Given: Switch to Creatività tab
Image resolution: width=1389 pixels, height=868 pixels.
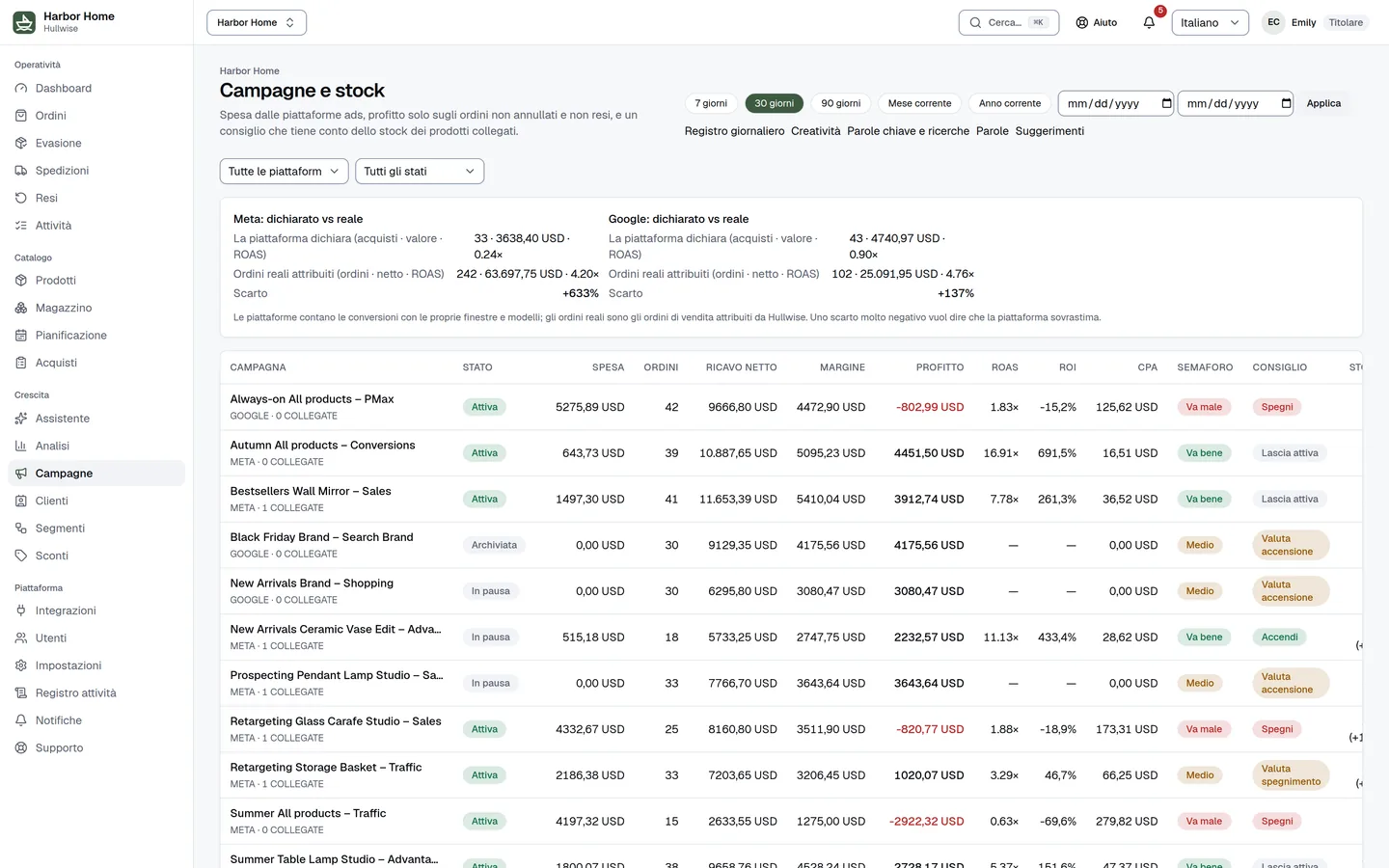Looking at the screenshot, I should (815, 131).
